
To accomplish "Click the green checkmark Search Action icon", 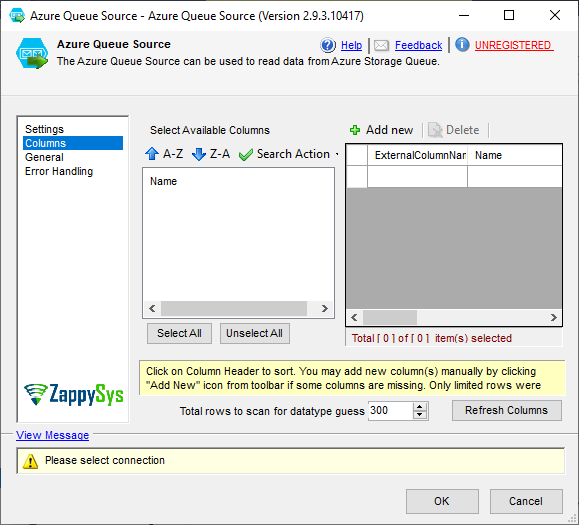I will pyautogui.click(x=246, y=154).
